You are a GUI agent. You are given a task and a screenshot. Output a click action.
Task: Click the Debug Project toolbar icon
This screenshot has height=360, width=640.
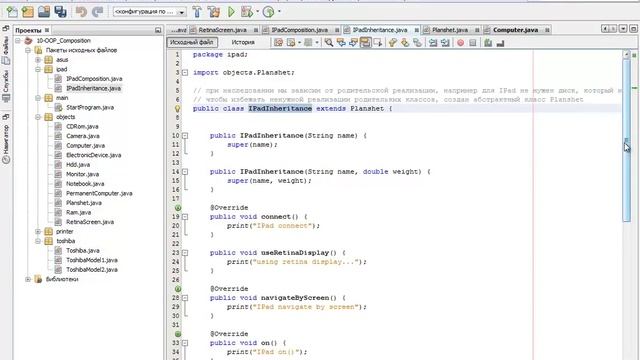pos(247,12)
